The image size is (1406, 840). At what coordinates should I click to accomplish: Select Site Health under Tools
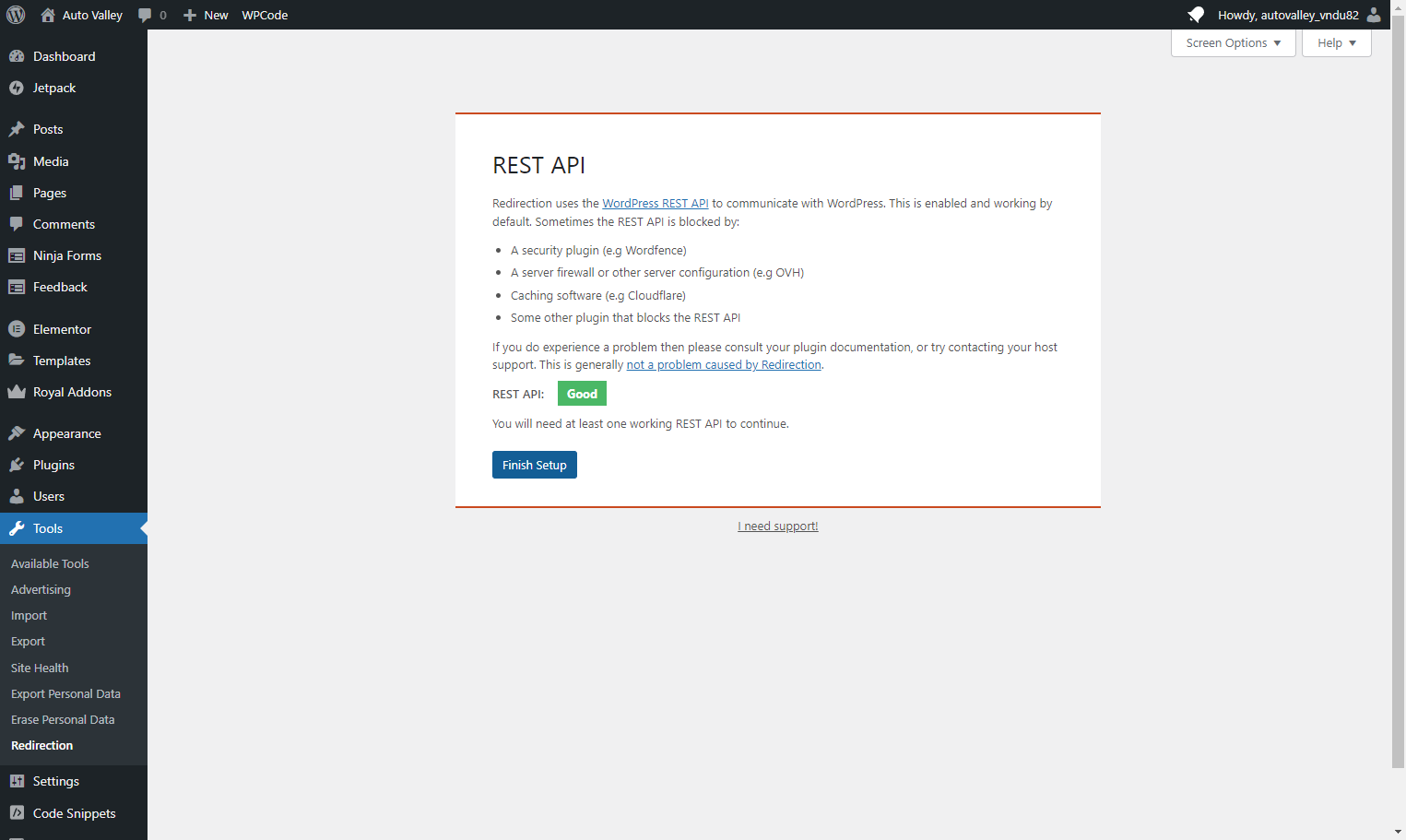point(40,668)
